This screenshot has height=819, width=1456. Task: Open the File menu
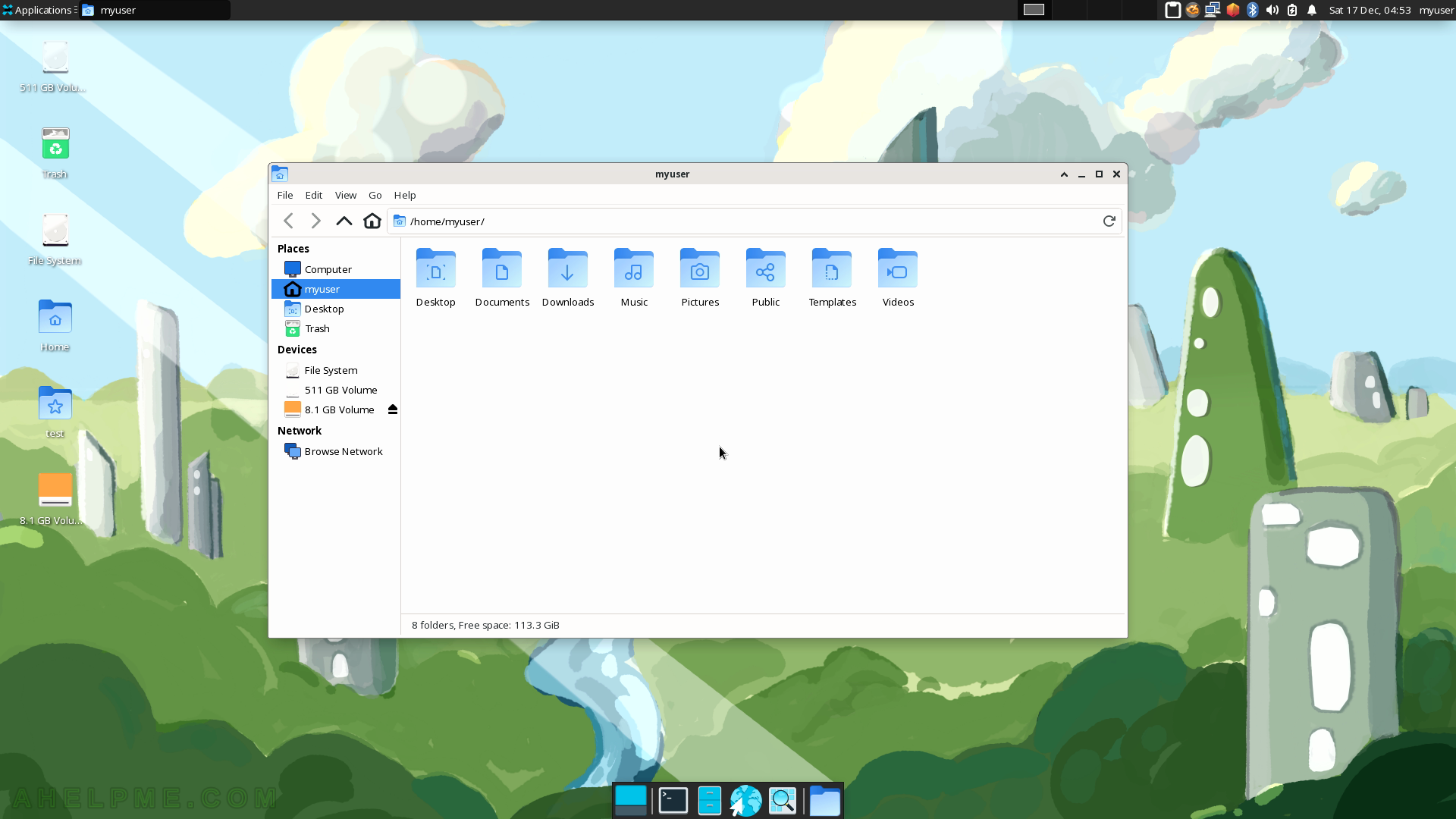(285, 195)
